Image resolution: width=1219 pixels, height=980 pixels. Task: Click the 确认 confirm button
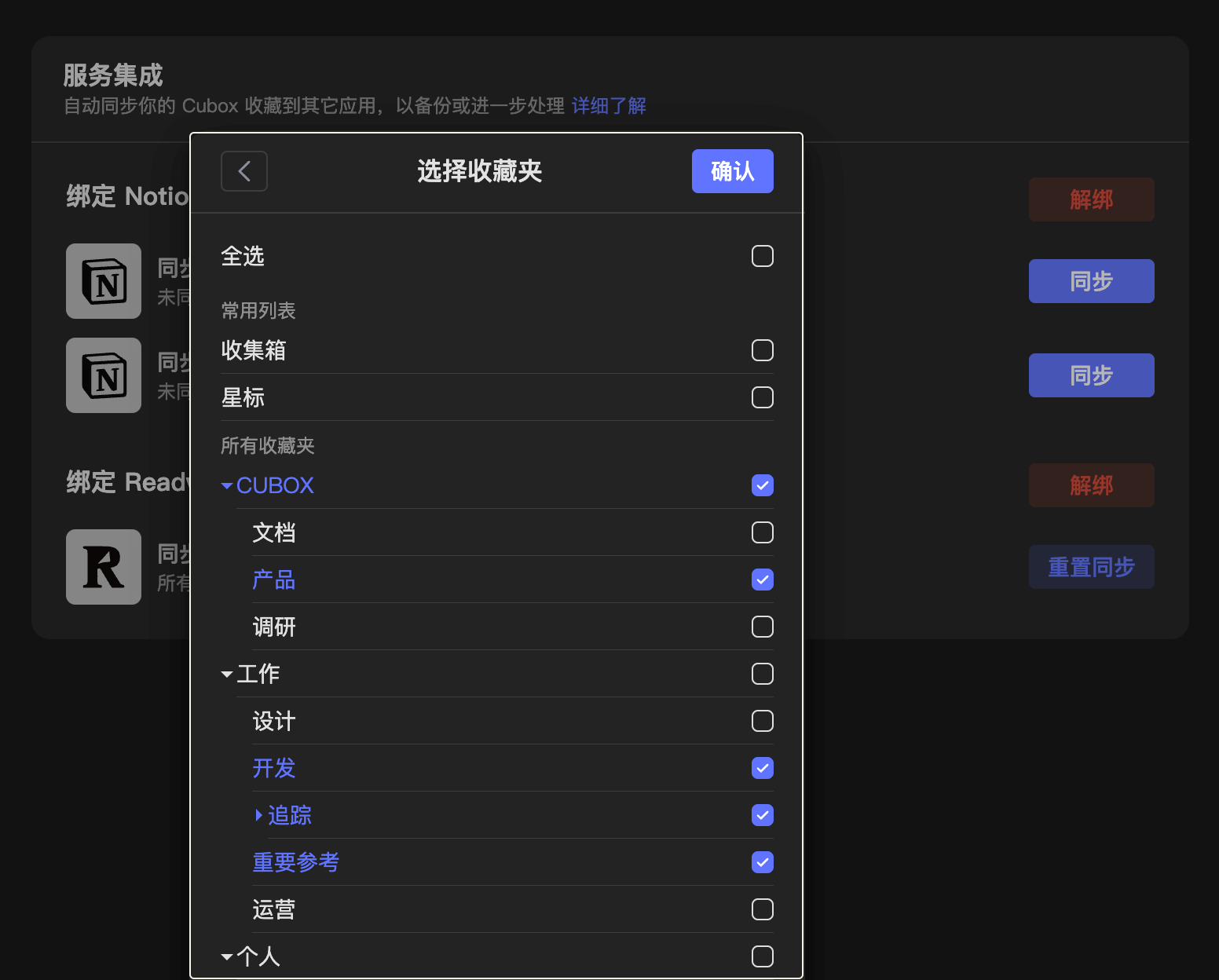point(732,171)
